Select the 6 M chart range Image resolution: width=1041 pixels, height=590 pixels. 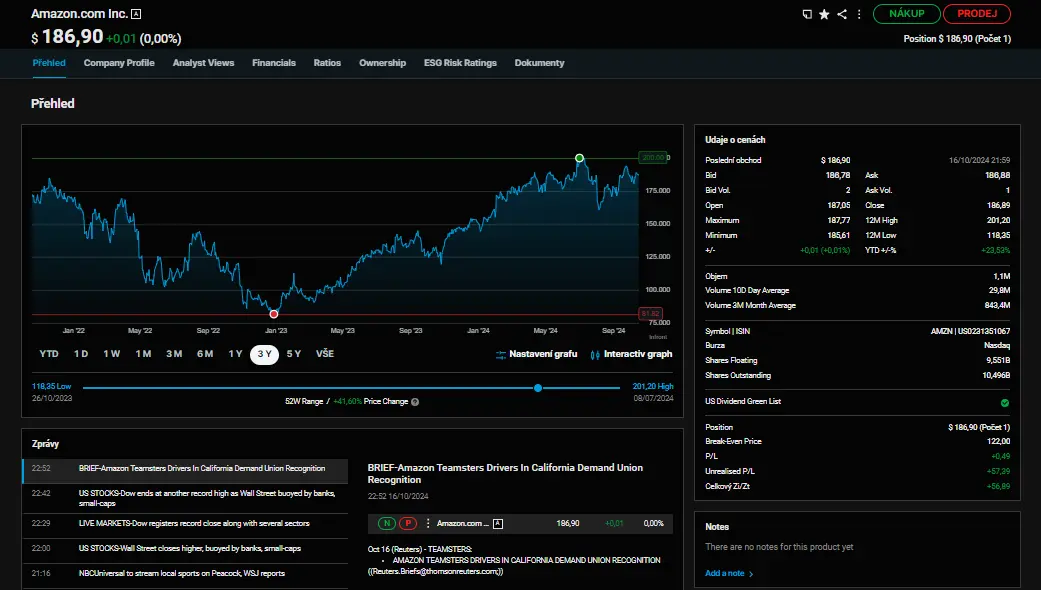tap(205, 354)
